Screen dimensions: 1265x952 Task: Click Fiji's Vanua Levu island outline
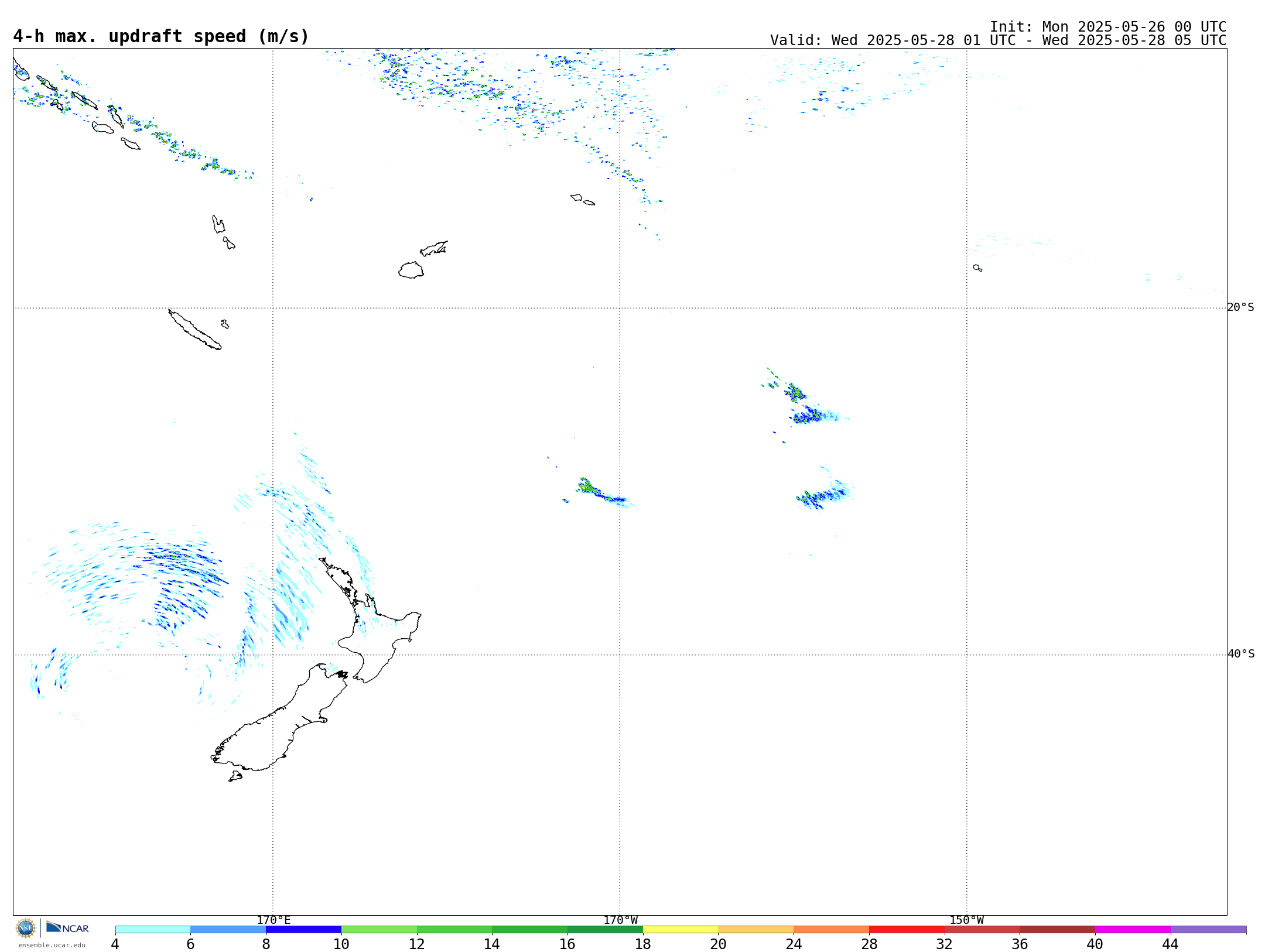click(434, 248)
